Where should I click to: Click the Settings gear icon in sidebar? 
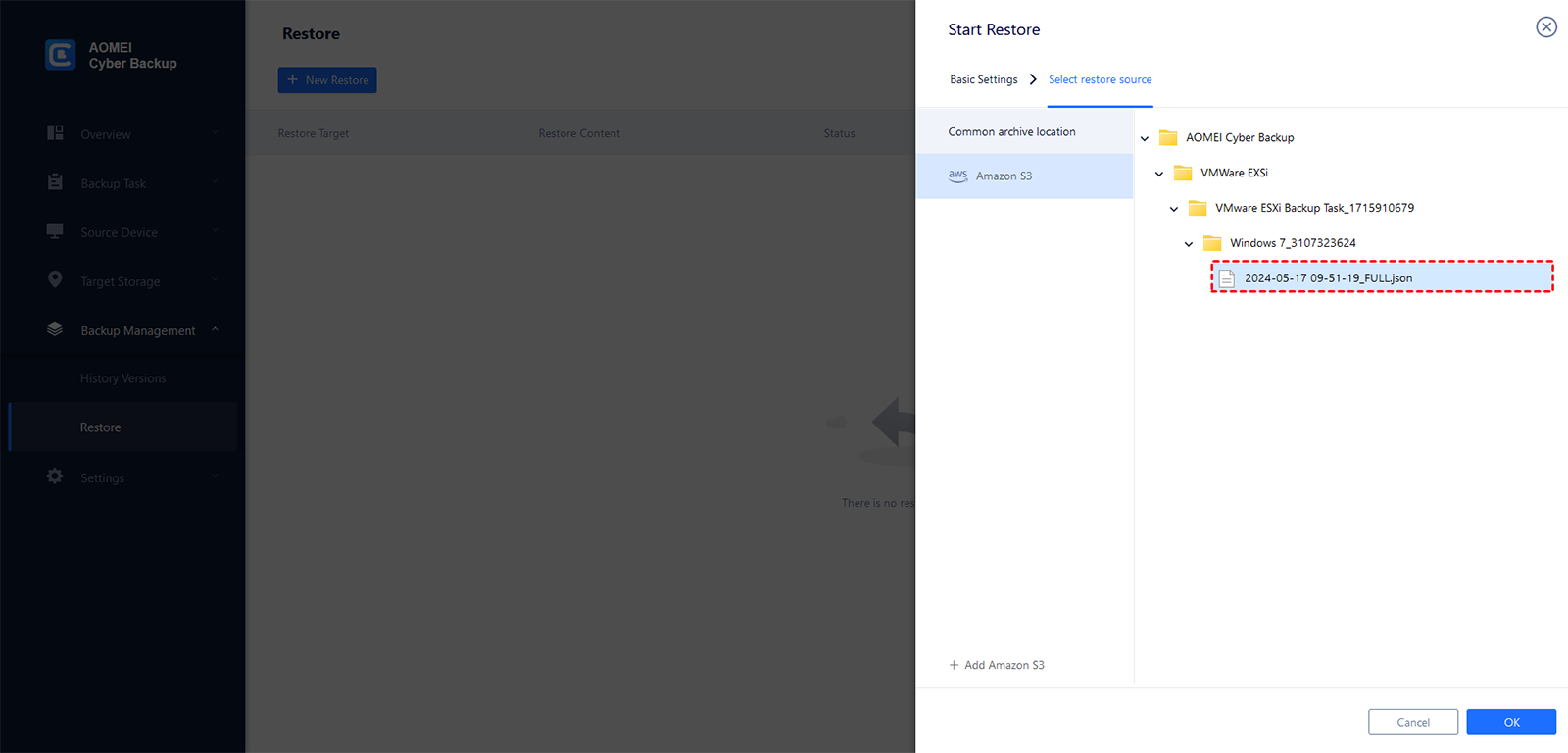pos(55,477)
